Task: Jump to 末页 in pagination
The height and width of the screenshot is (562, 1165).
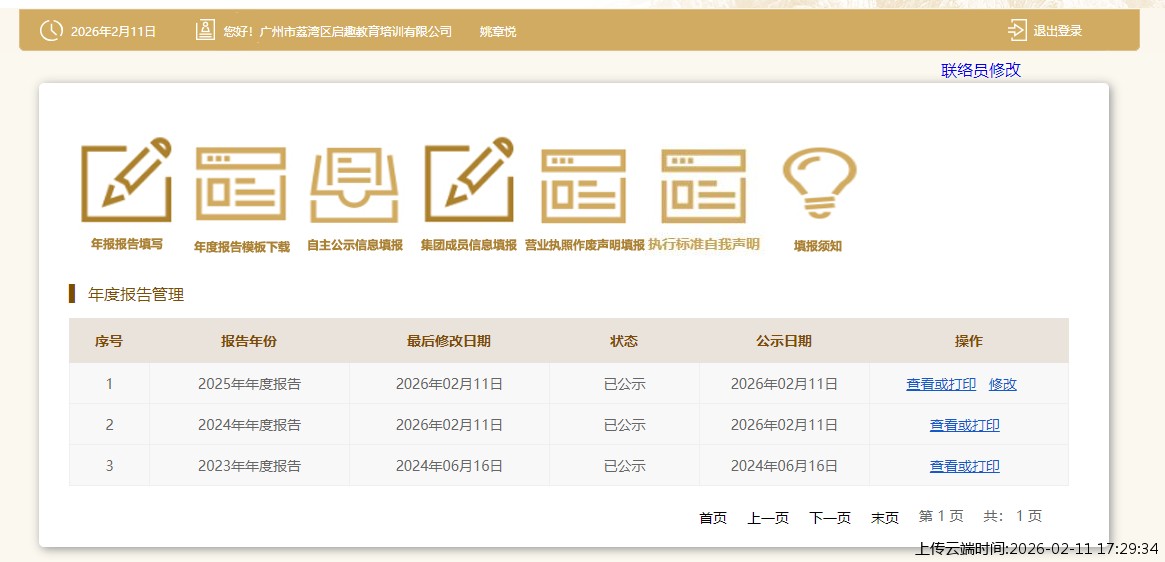Action: [x=885, y=517]
